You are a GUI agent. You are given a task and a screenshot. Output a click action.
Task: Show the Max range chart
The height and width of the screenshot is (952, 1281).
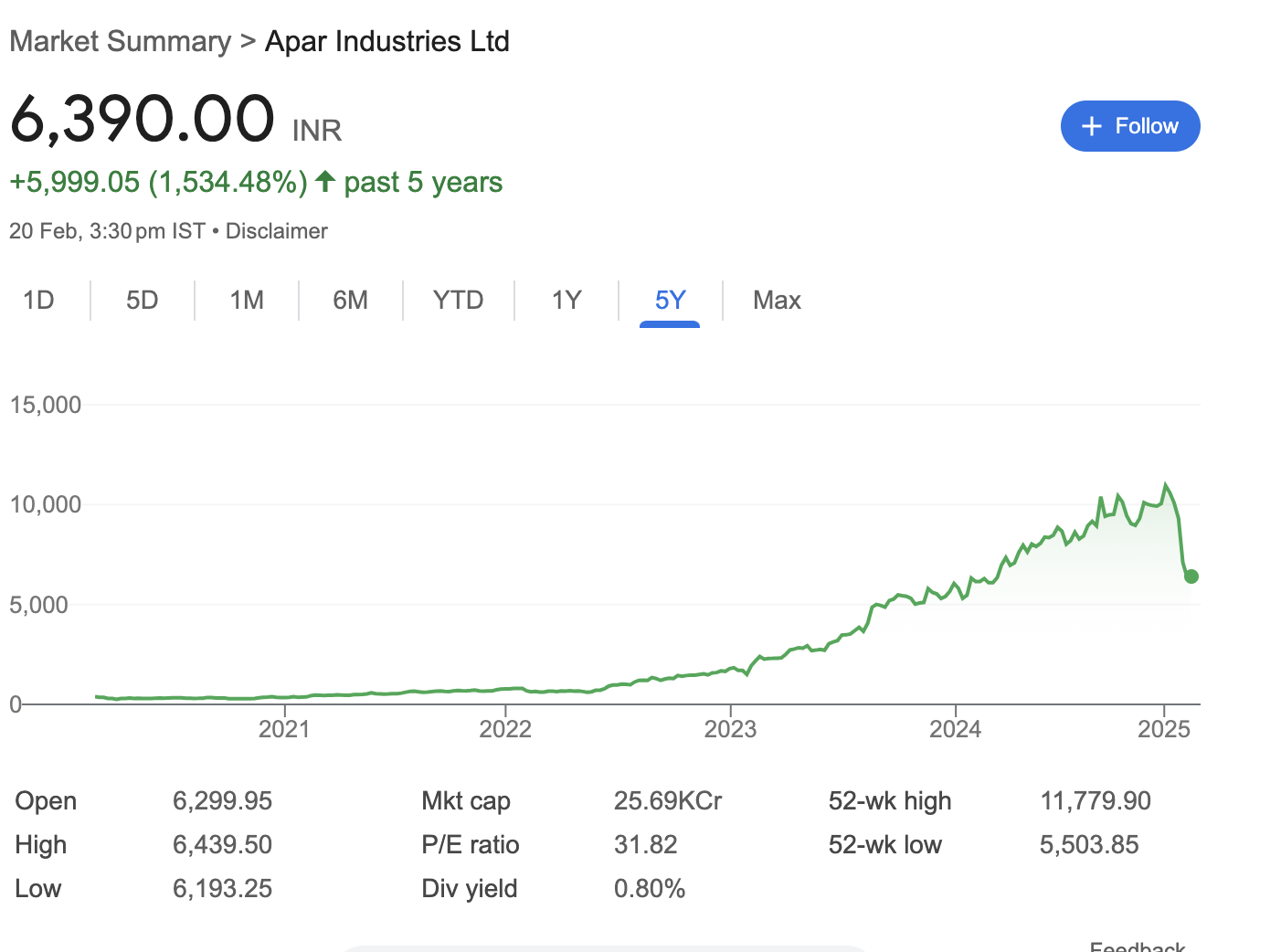click(777, 301)
